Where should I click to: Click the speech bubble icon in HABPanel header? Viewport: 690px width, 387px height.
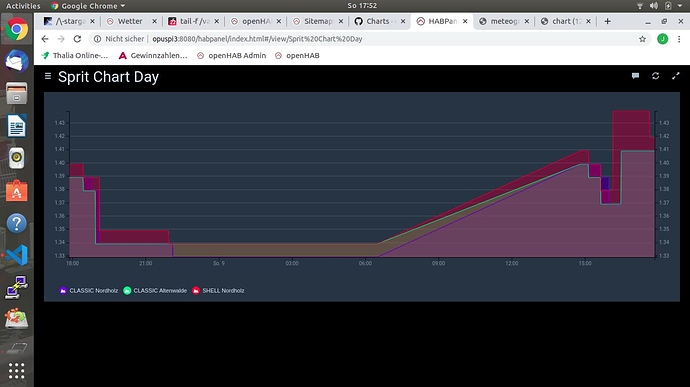635,76
